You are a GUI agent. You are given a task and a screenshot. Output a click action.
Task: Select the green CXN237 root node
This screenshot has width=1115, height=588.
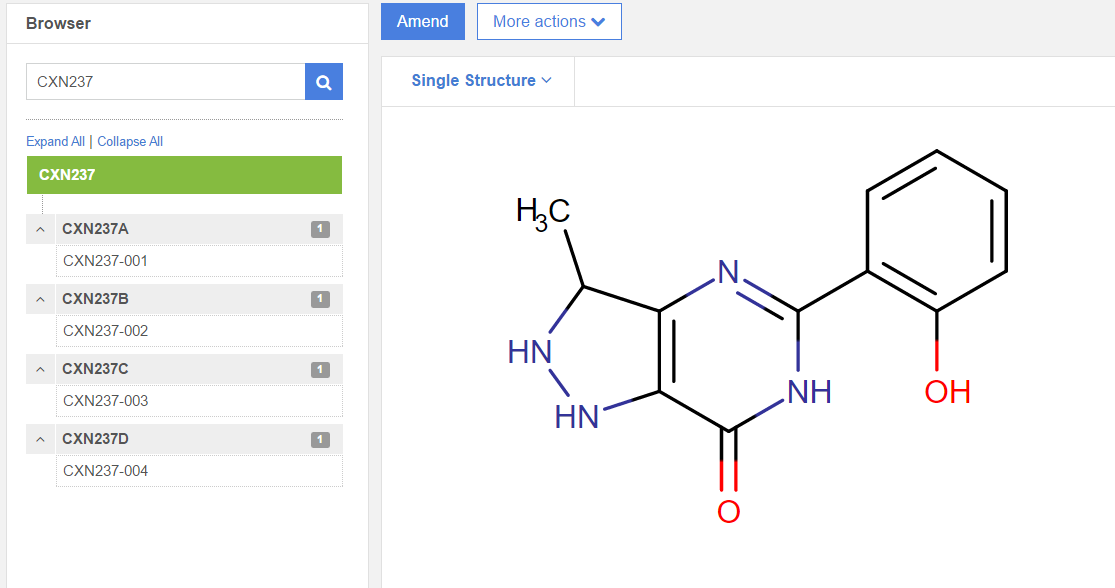point(184,175)
